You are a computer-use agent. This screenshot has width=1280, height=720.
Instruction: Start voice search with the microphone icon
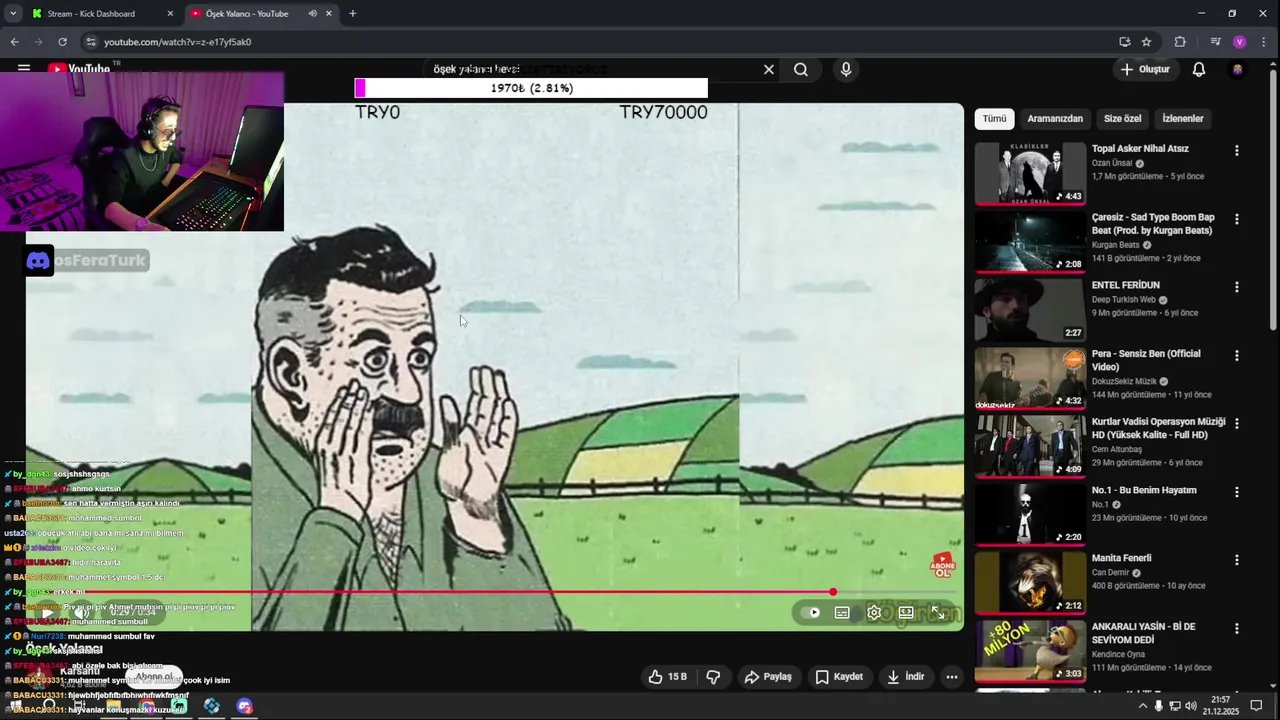[x=846, y=69]
